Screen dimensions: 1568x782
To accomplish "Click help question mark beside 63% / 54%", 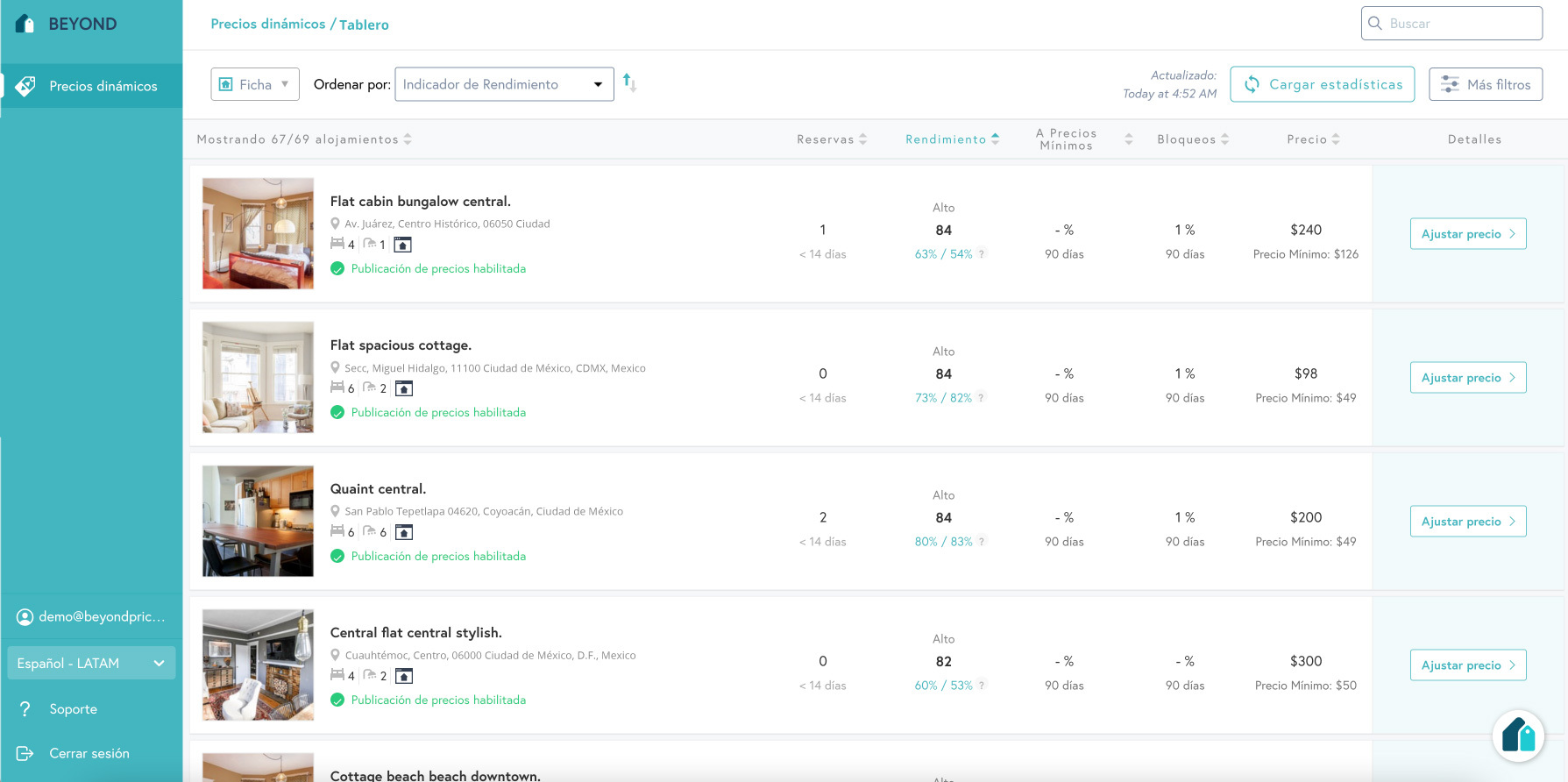I will pos(982,254).
